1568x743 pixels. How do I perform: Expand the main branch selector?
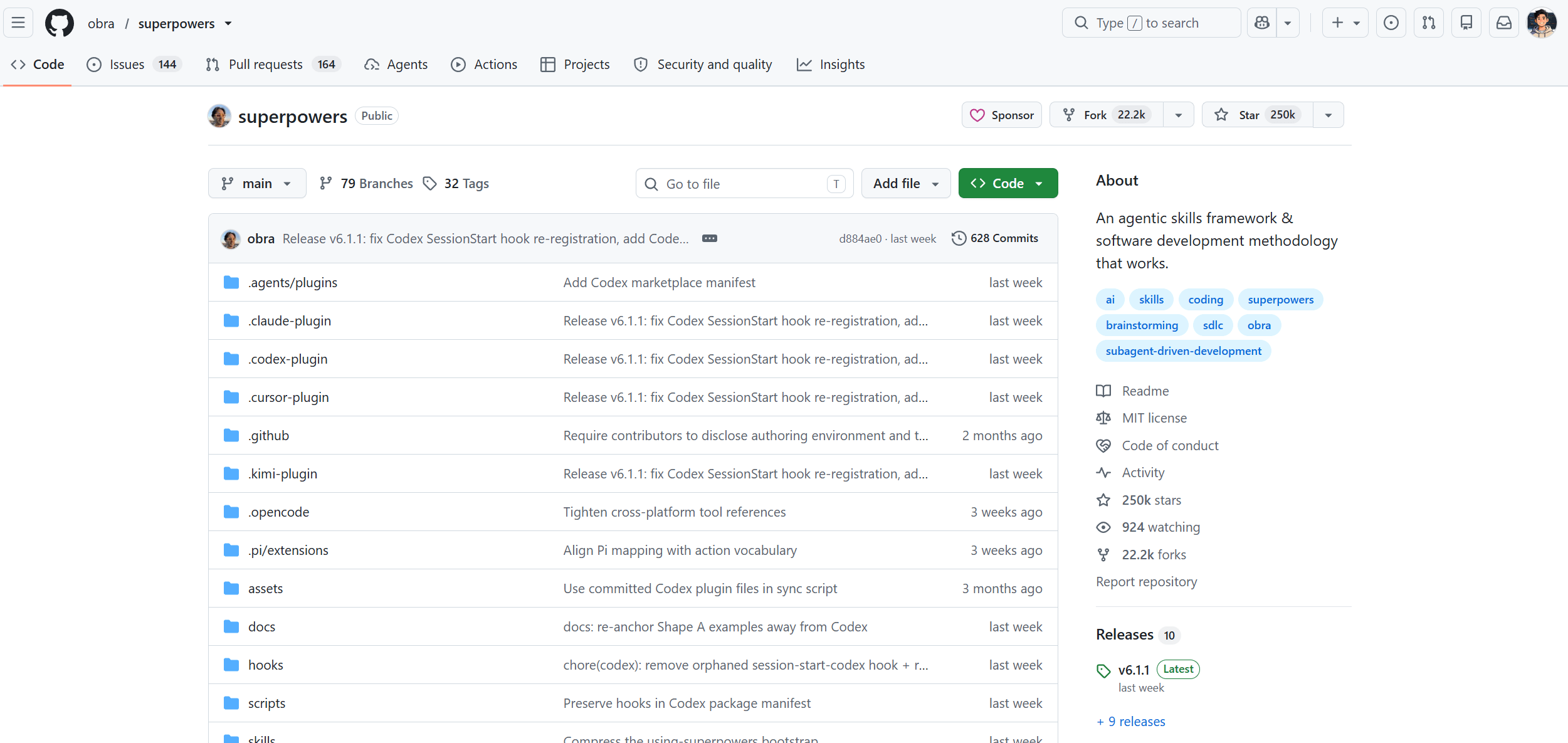[257, 183]
